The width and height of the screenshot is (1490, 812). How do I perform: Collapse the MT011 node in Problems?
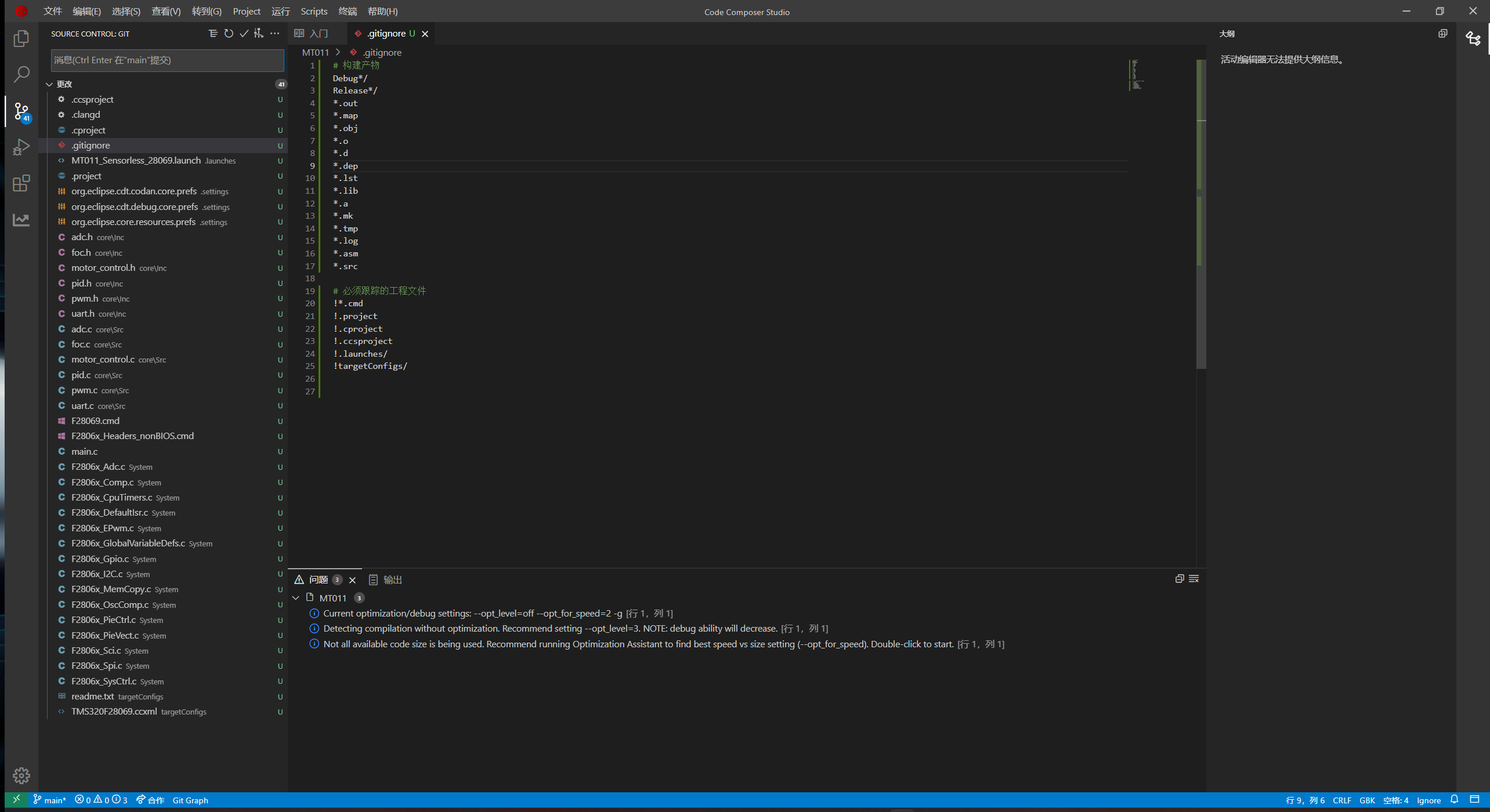click(296, 598)
